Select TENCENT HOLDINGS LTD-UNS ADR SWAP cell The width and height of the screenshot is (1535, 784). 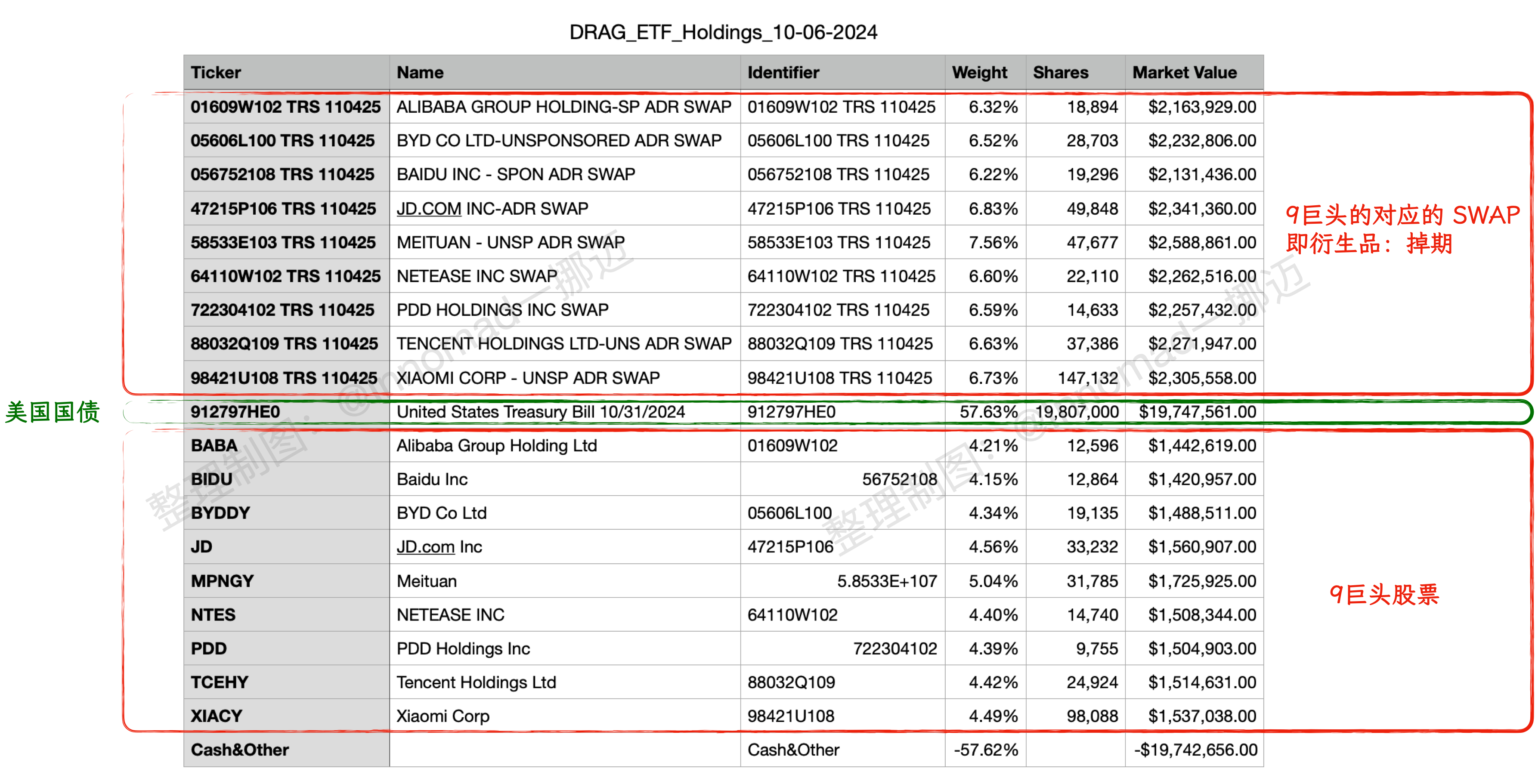coord(565,344)
